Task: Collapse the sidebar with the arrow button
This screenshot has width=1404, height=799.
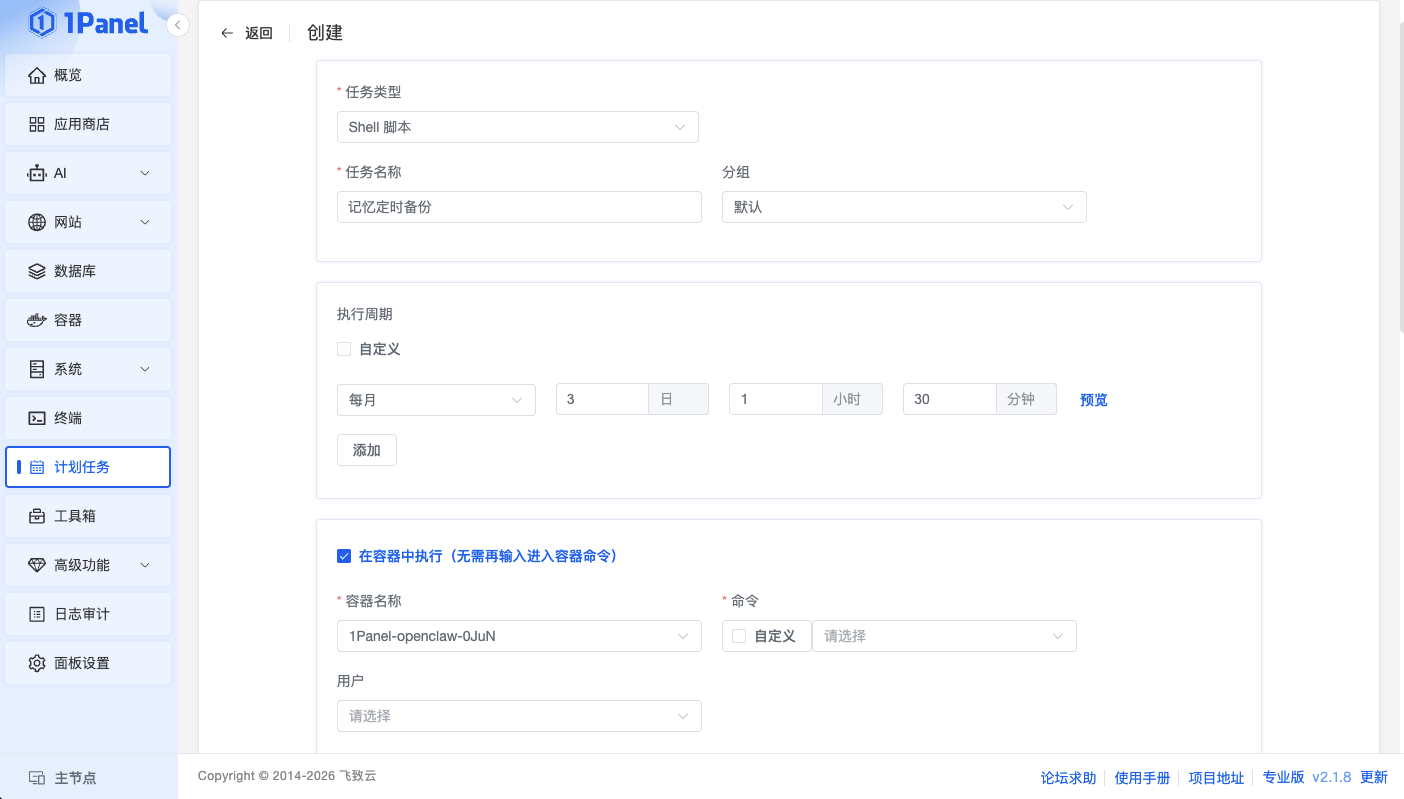Action: point(178,25)
